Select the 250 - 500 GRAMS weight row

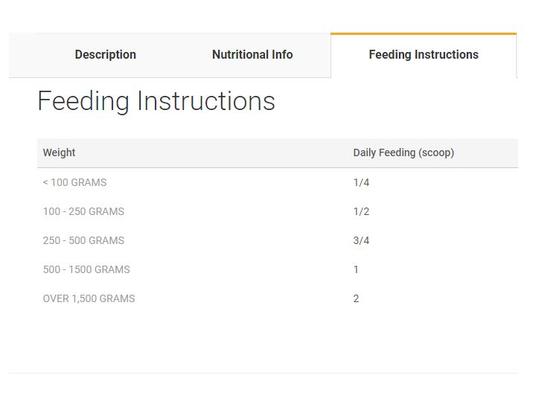[277, 240]
